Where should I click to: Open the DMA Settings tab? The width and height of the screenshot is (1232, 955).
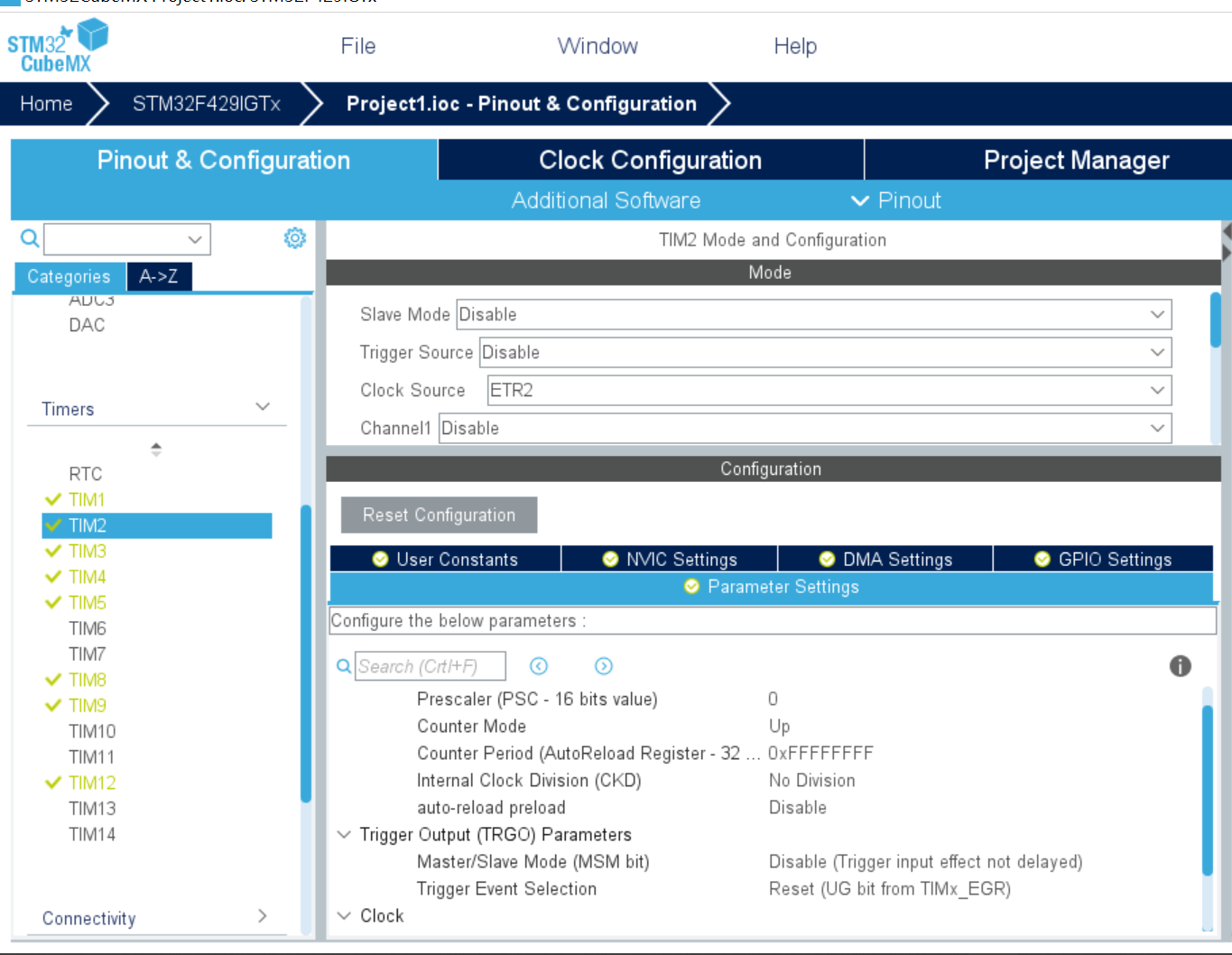pos(885,559)
